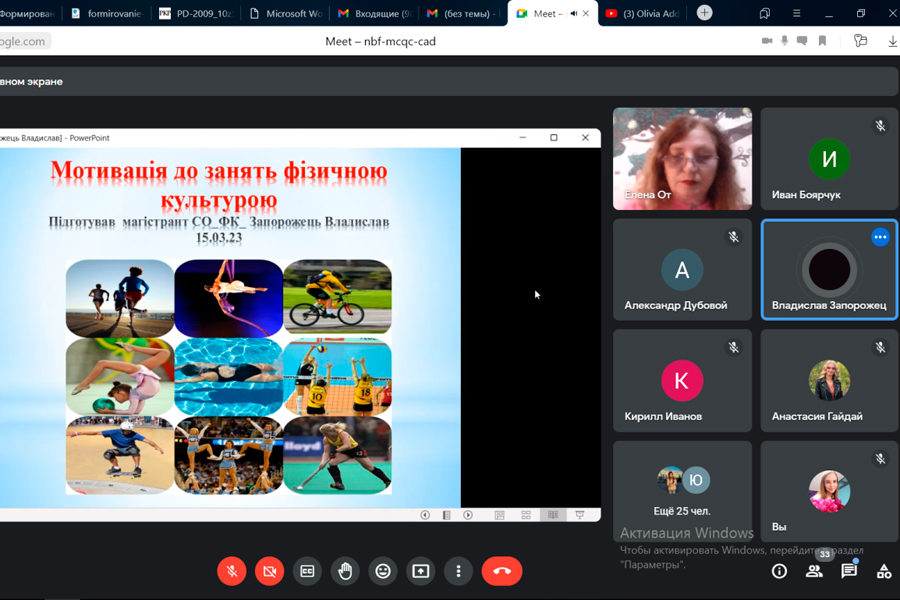Unmute microphone in Meet call controls
Screen dimensions: 900x600
232,571
